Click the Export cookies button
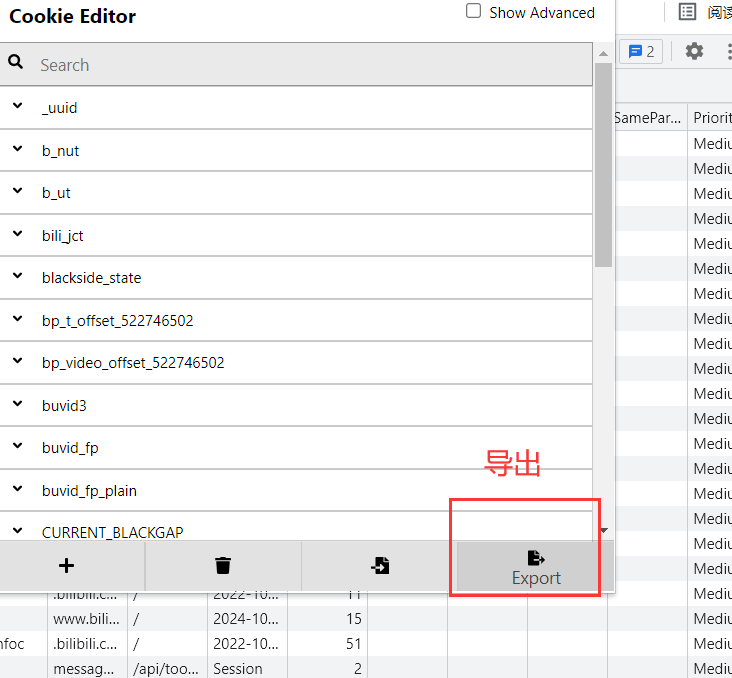 pyautogui.click(x=535, y=567)
